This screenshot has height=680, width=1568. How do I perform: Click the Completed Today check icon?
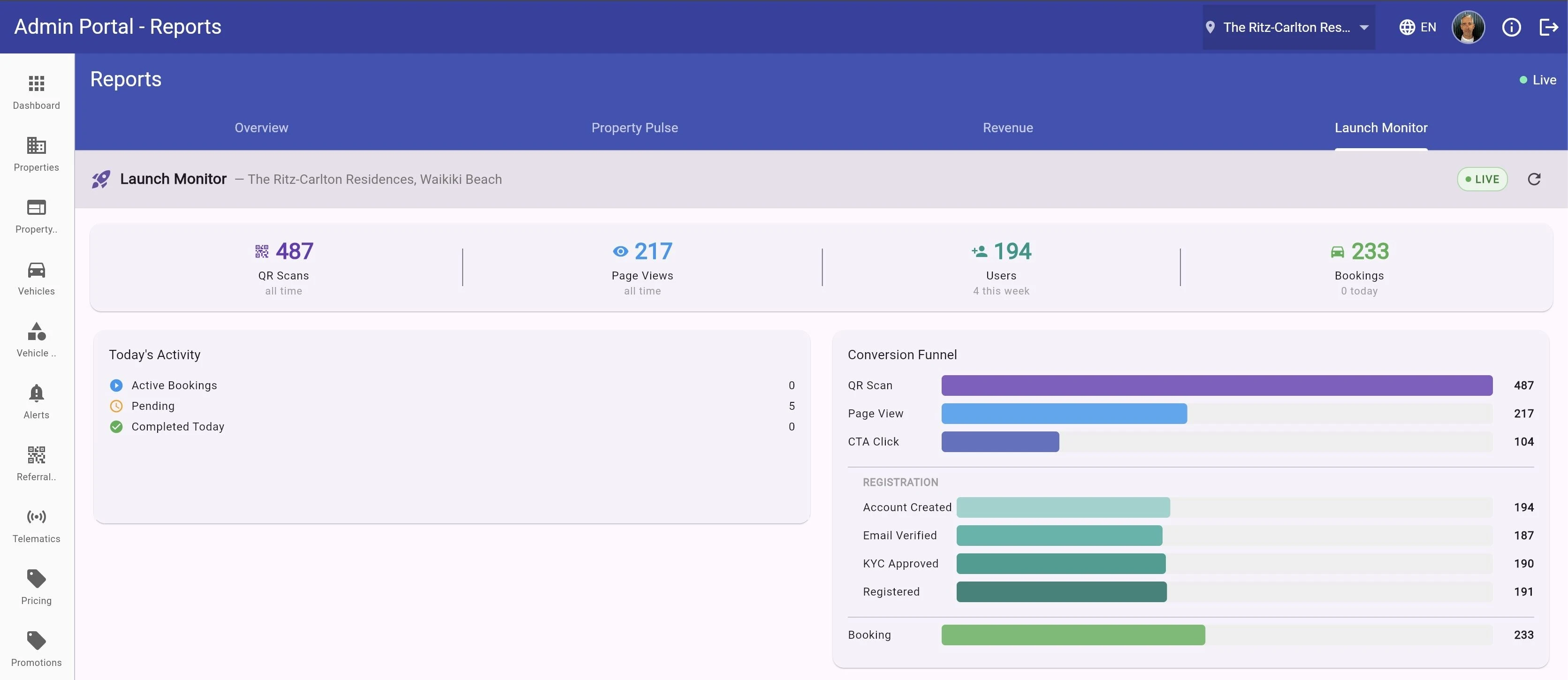coord(116,427)
